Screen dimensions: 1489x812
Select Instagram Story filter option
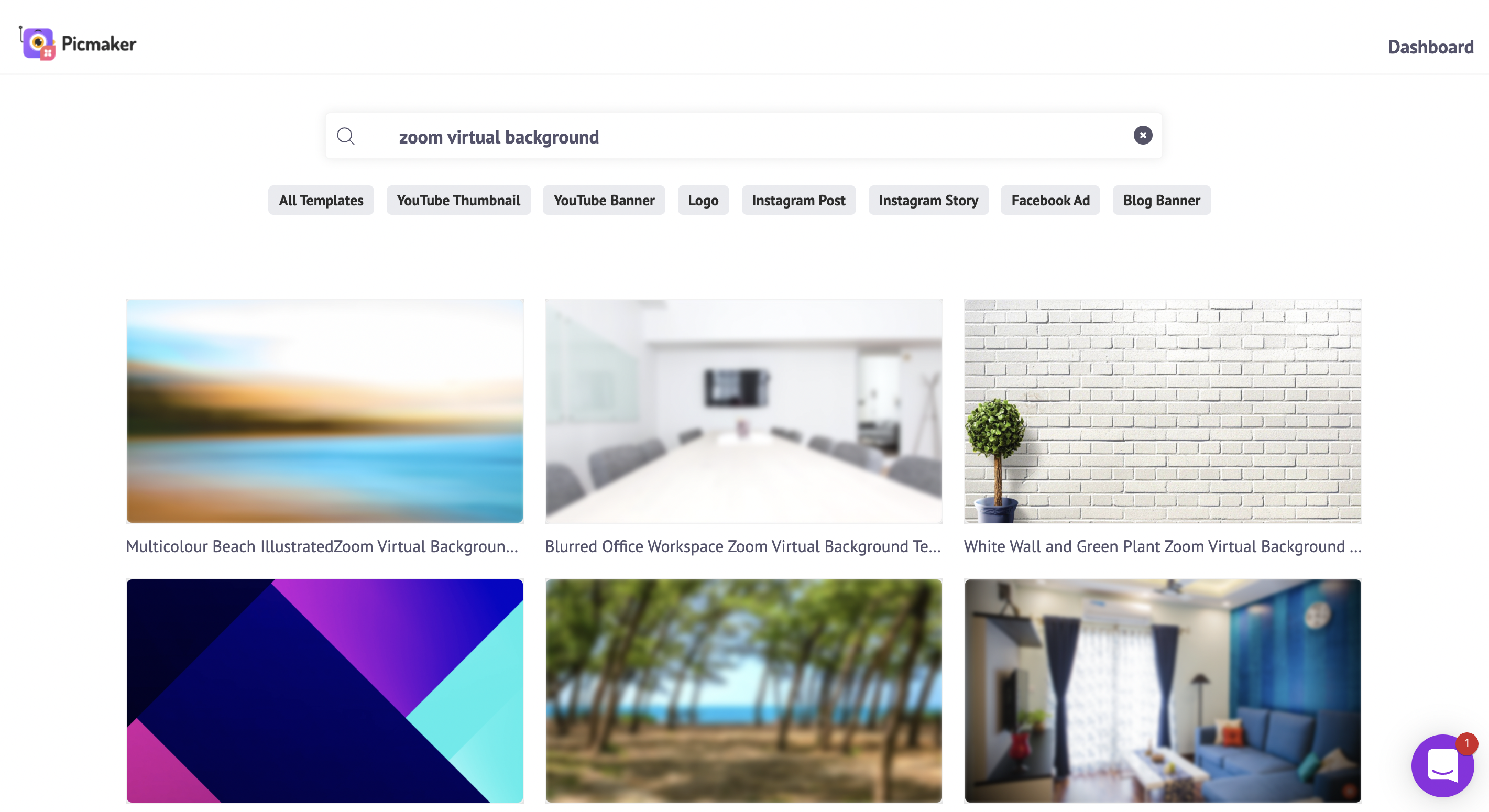tap(928, 199)
